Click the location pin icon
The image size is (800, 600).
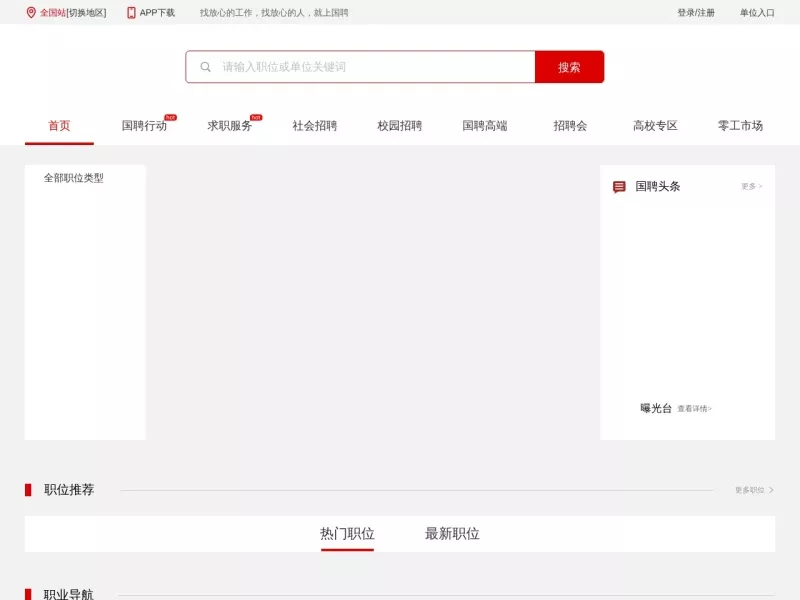pyautogui.click(x=31, y=12)
